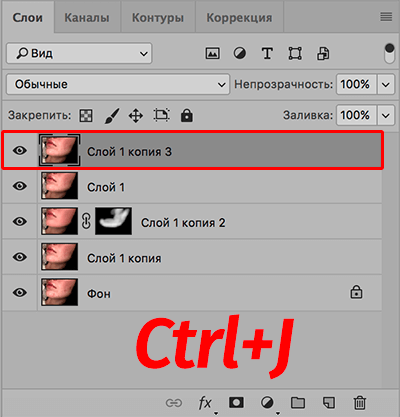Switch to the Каналы tab
This screenshot has width=400, height=417.
coord(87,18)
